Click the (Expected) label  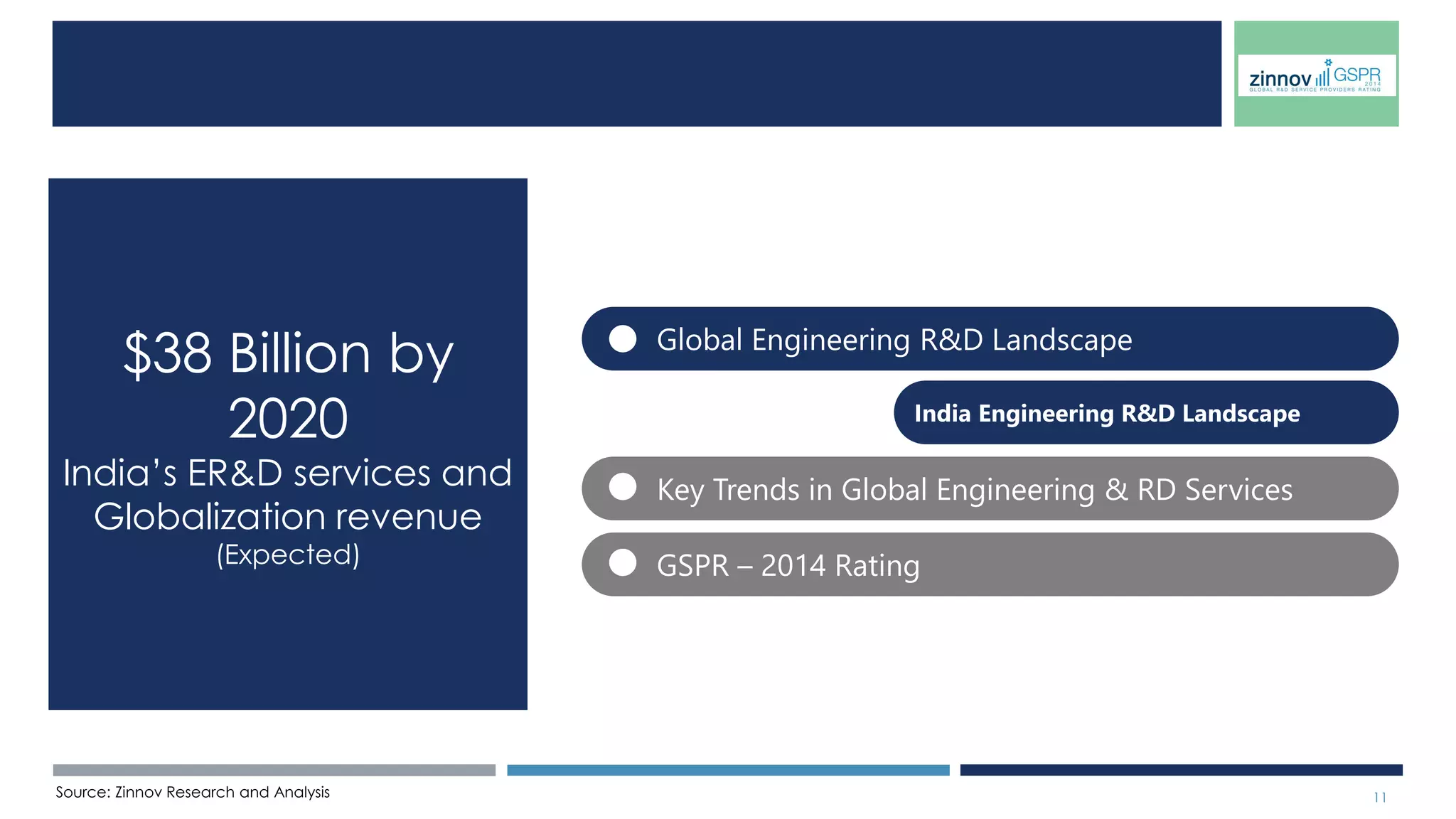click(x=288, y=555)
